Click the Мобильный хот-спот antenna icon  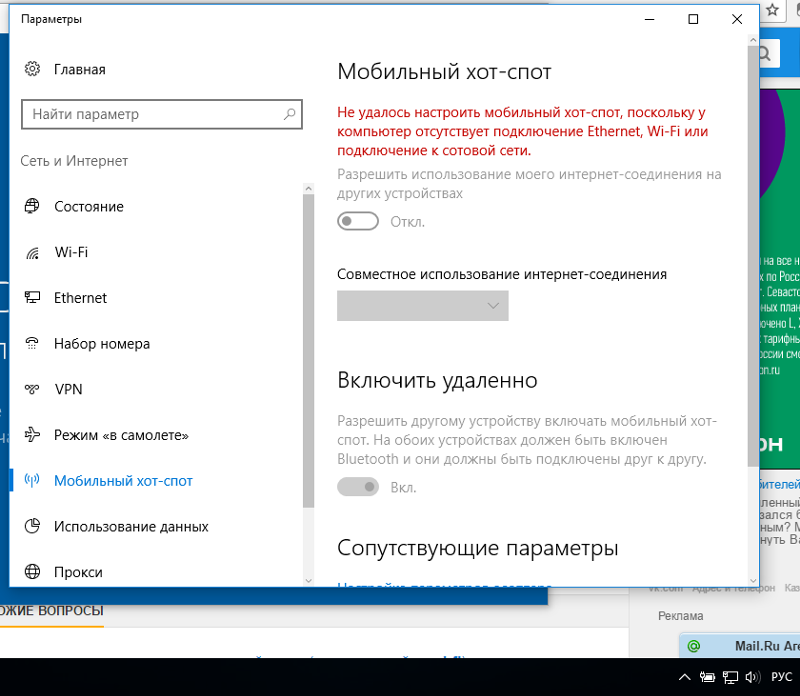click(x=32, y=481)
